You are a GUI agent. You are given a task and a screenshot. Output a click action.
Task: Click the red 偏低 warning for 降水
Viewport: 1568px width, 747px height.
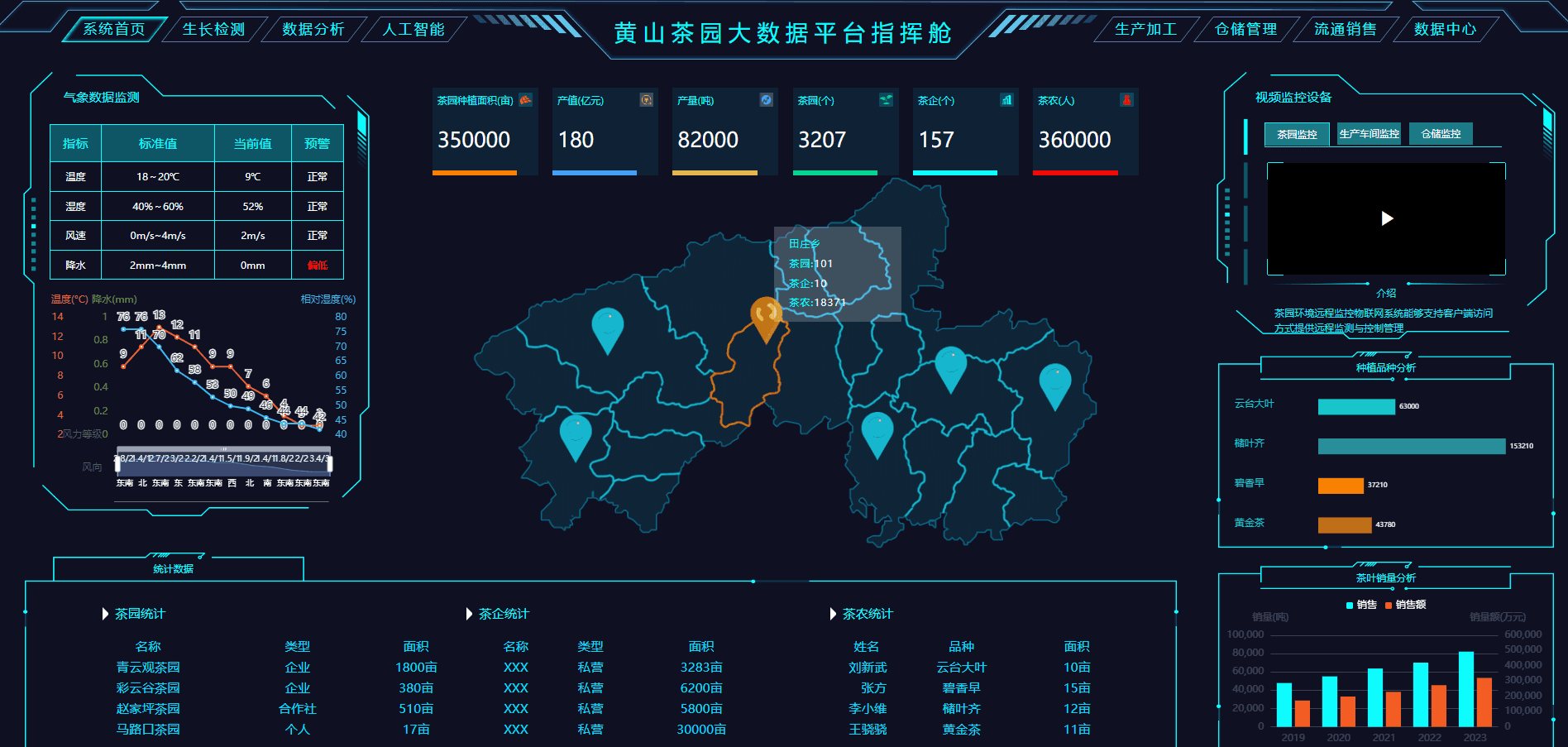pyautogui.click(x=318, y=266)
